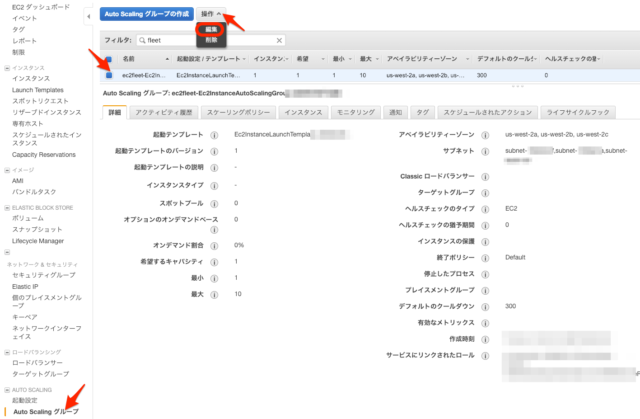640x419 pixels.
Task: Toggle checkbox for ec2fleet-Ec2In... row
Action: click(x=109, y=75)
